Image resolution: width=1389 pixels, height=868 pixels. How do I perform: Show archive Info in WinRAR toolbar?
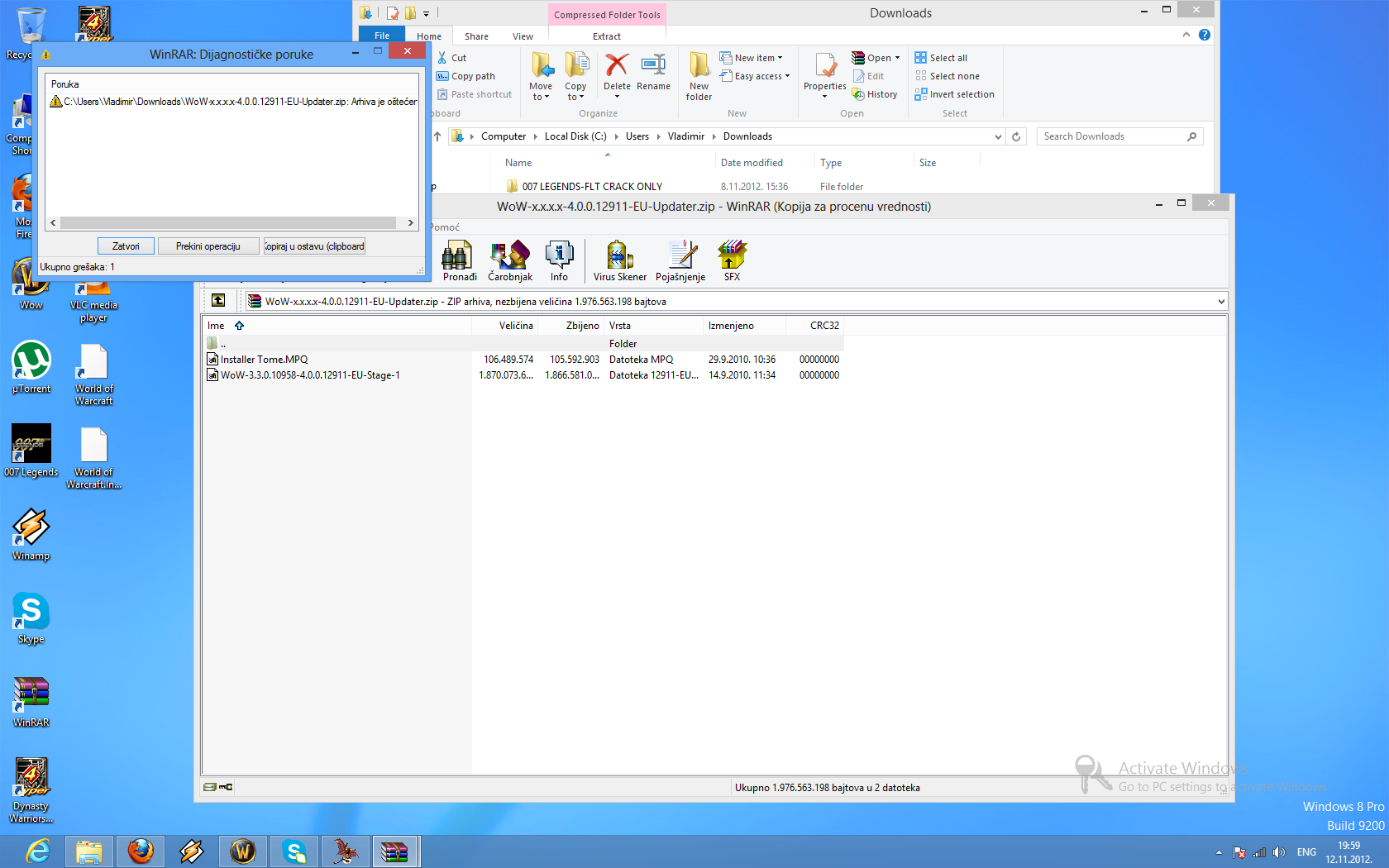point(559,260)
